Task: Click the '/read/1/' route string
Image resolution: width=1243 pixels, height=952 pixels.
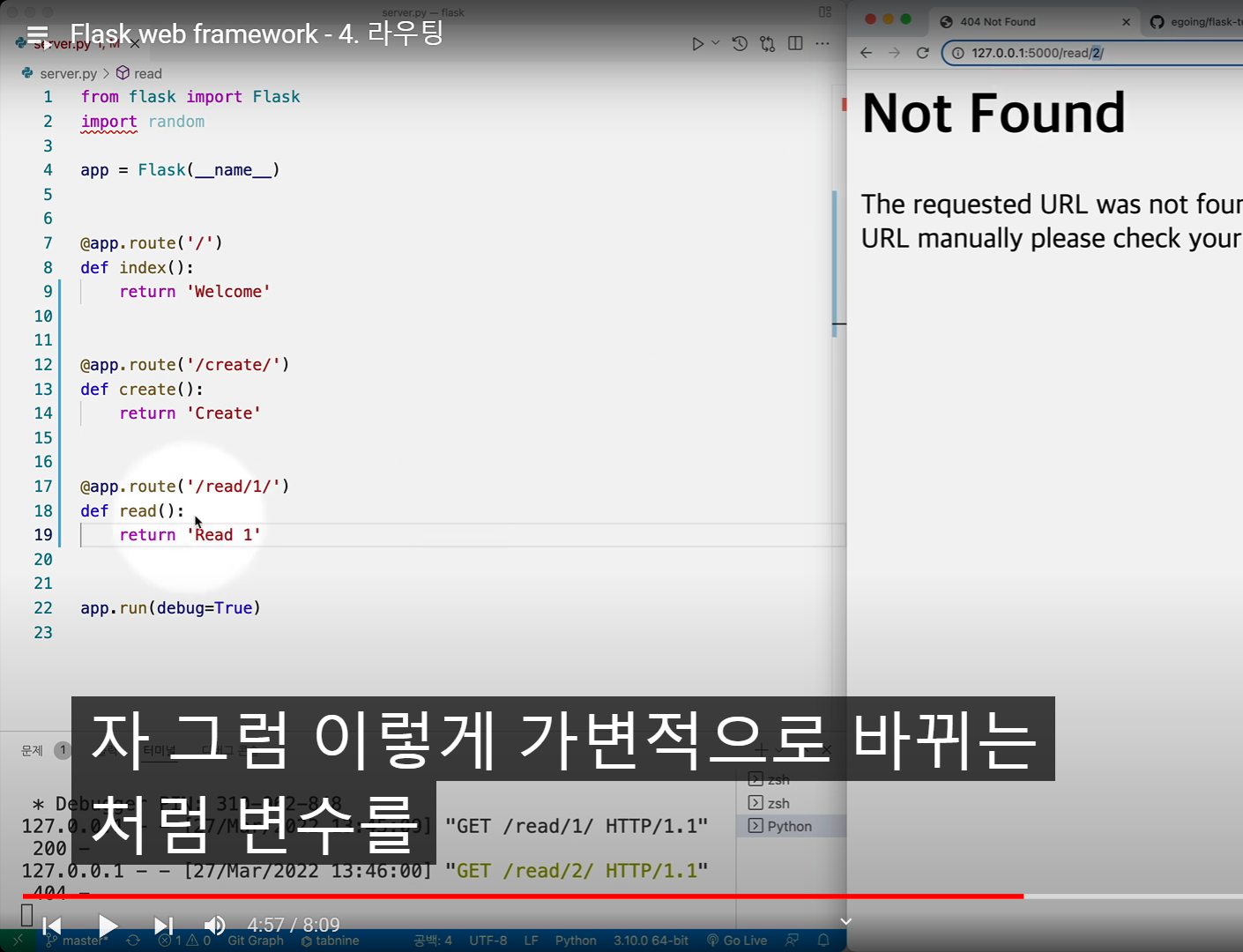Action: point(234,487)
